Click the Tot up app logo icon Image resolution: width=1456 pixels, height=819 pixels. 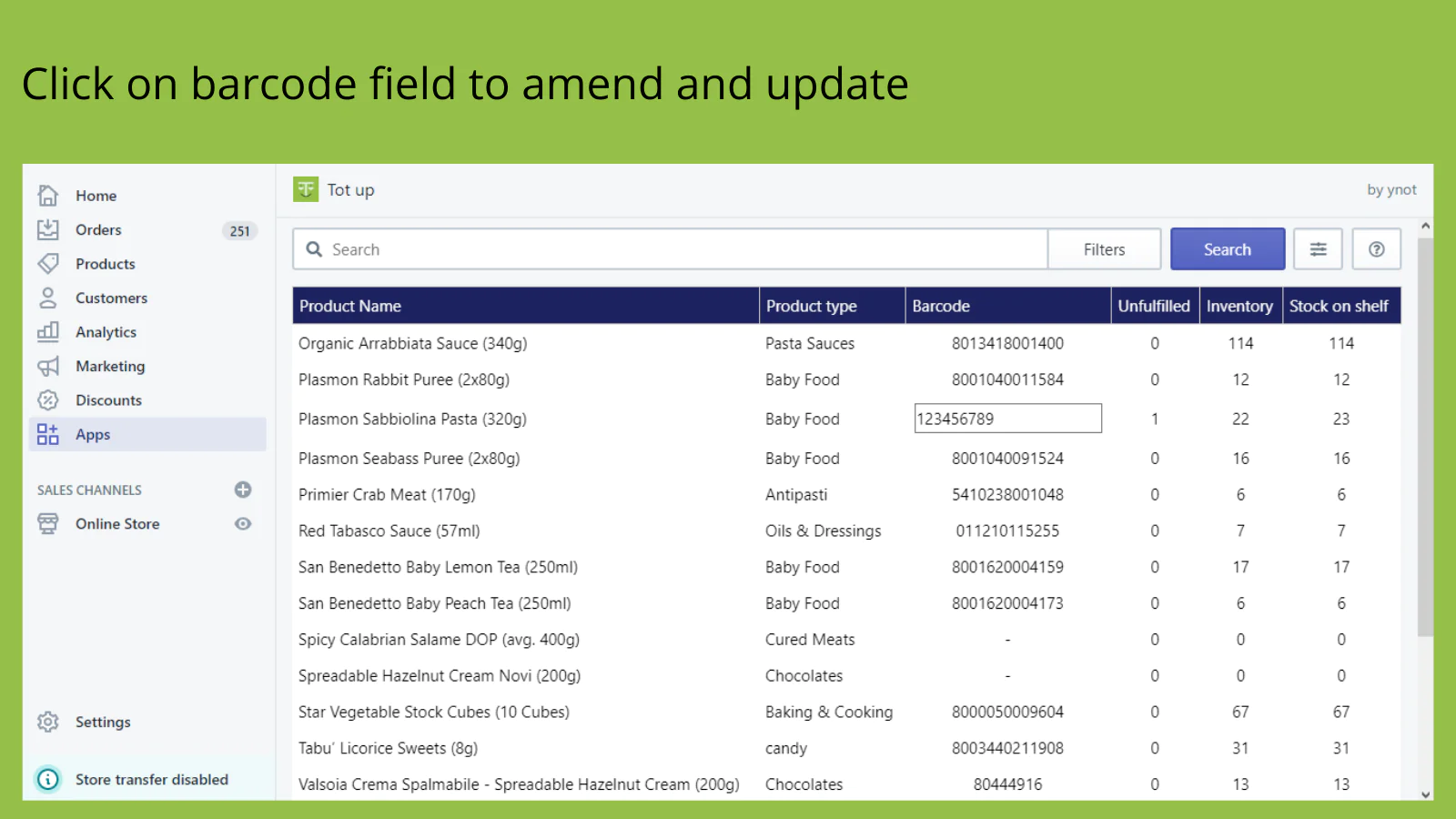coord(306,189)
